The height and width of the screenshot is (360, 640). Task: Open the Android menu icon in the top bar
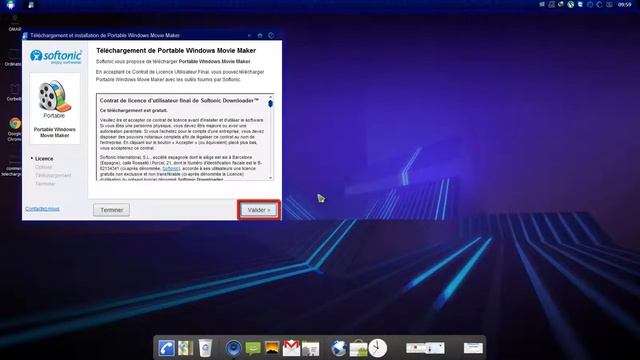(11, 5)
